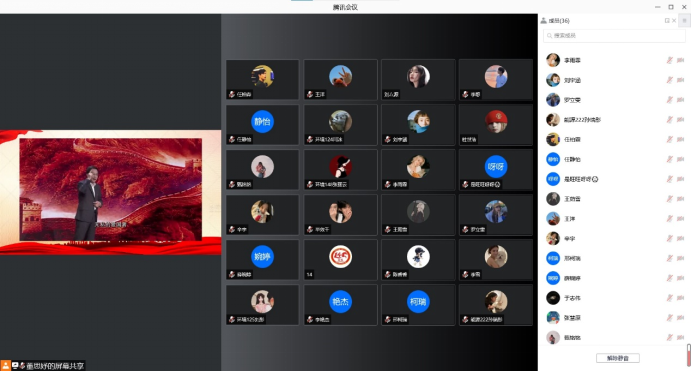Click the members person icon beside 成员(36)
The height and width of the screenshot is (371, 691).
pos(543,20)
